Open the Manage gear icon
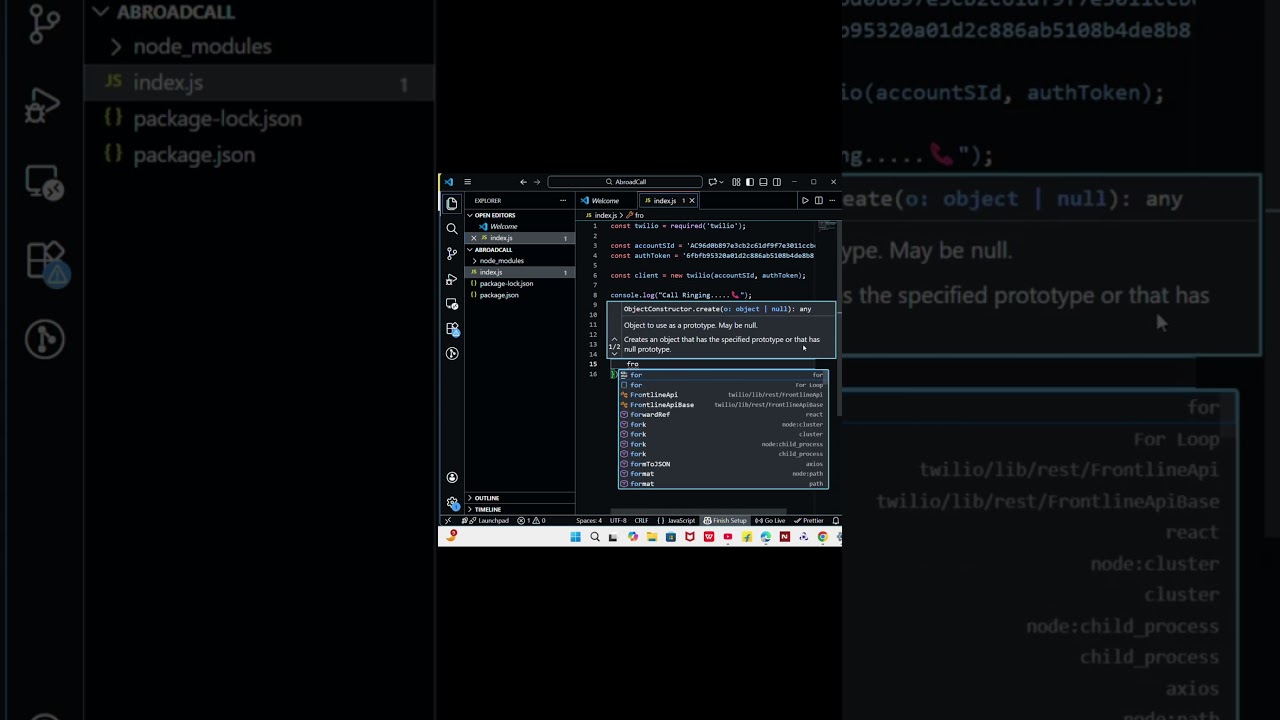Viewport: 1280px width, 720px height. 452,503
